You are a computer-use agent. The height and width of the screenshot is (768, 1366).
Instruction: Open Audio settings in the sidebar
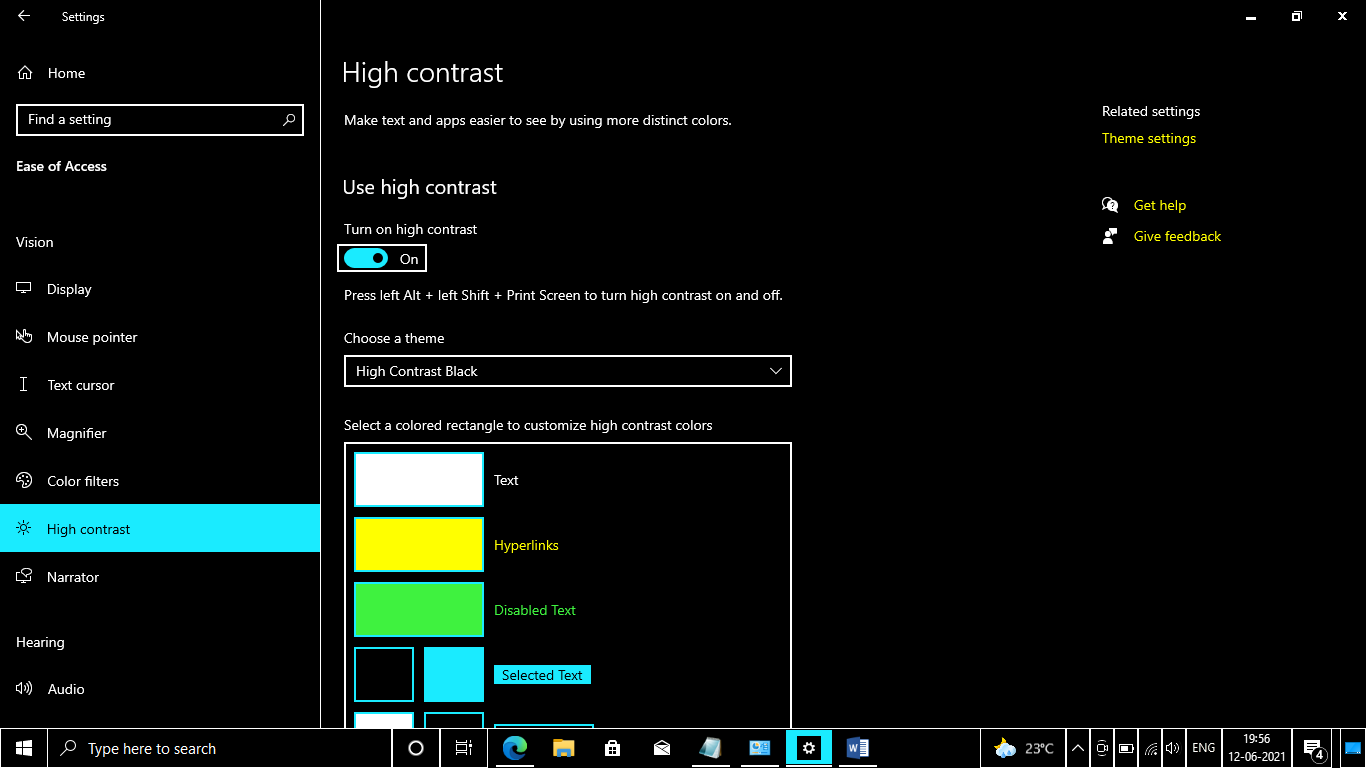[160, 689]
